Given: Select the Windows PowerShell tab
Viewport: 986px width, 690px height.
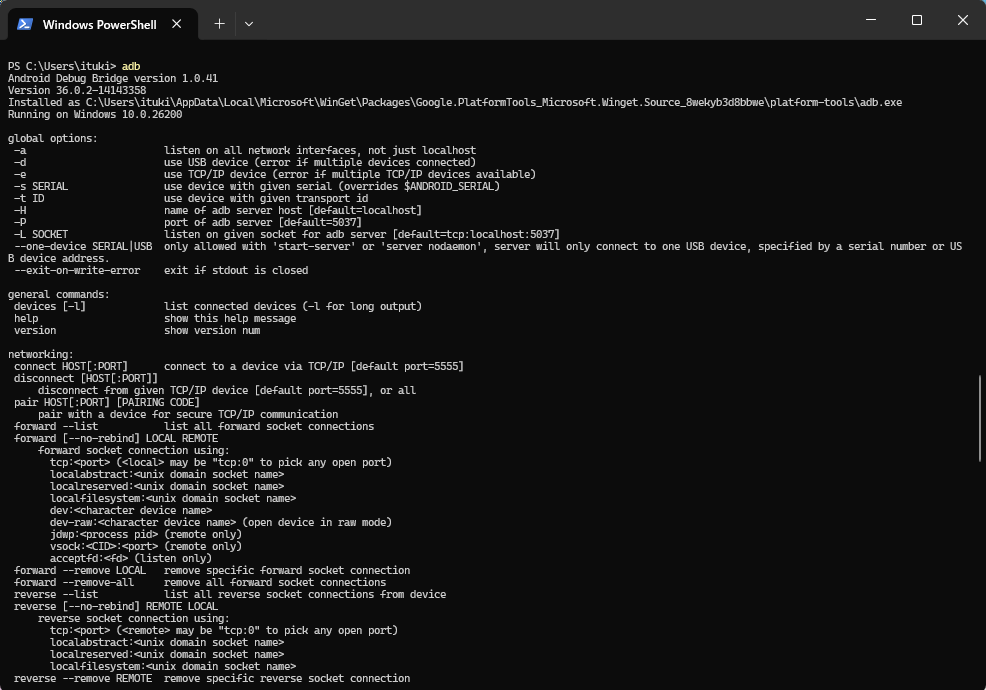Looking at the screenshot, I should [x=103, y=24].
